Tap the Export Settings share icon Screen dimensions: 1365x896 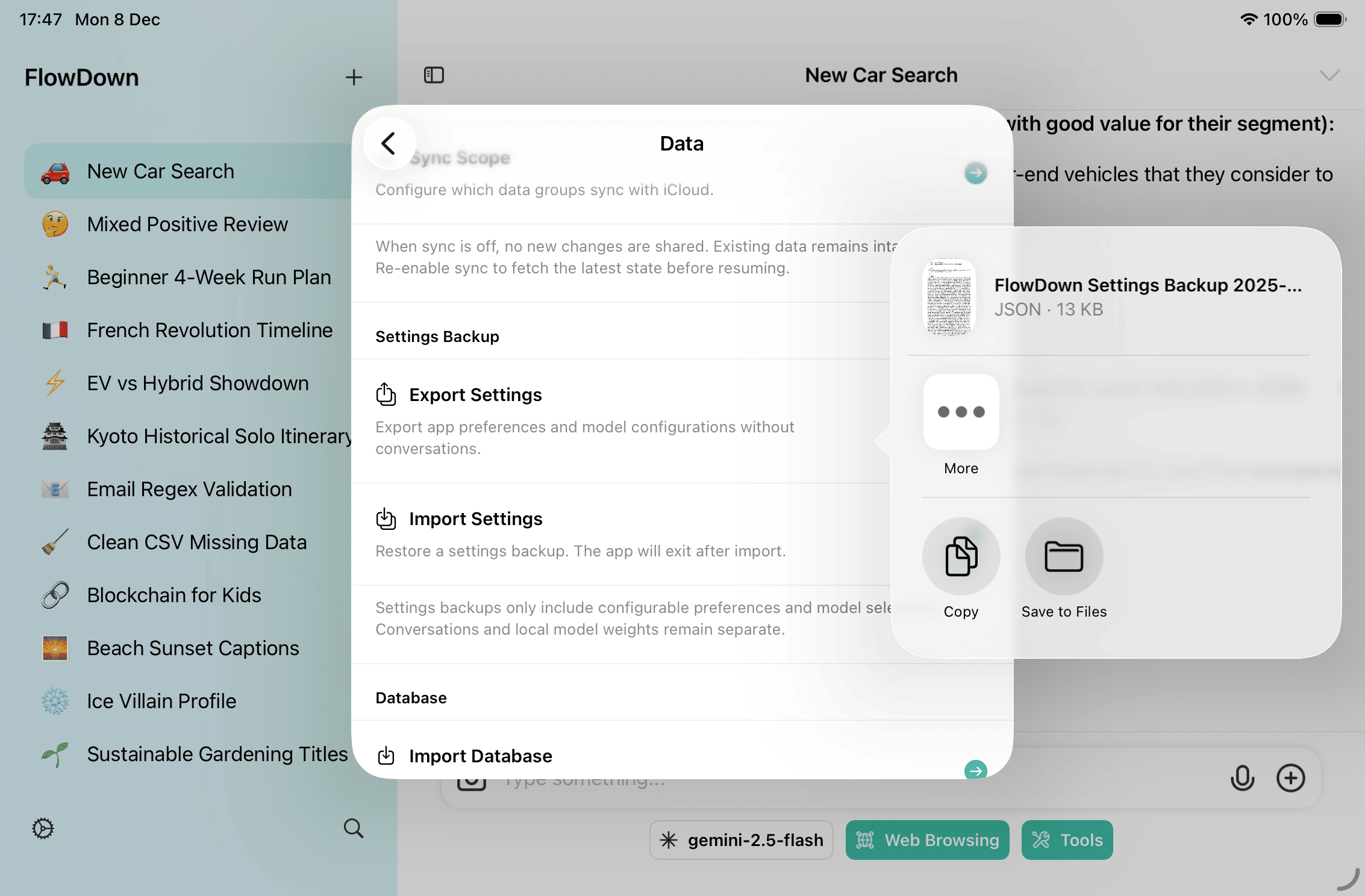click(386, 394)
